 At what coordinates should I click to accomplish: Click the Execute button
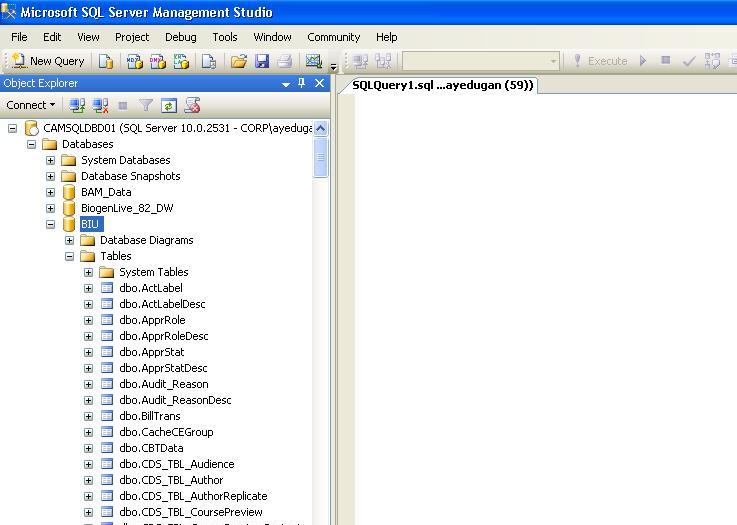600,61
